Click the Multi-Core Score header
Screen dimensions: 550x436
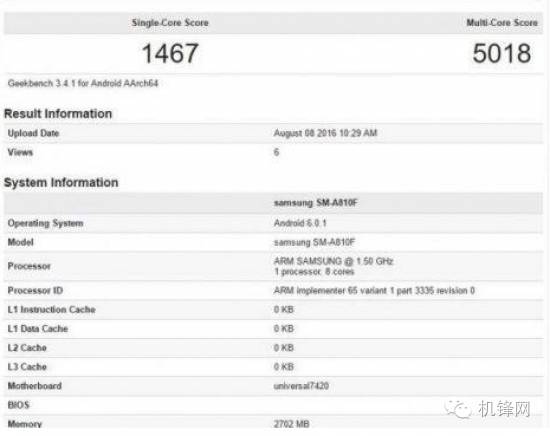pos(502,23)
